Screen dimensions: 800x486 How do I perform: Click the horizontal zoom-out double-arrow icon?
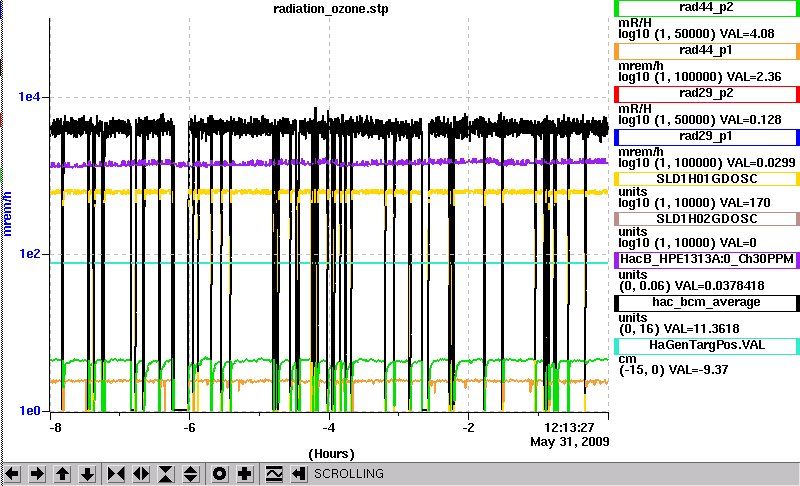pos(141,474)
